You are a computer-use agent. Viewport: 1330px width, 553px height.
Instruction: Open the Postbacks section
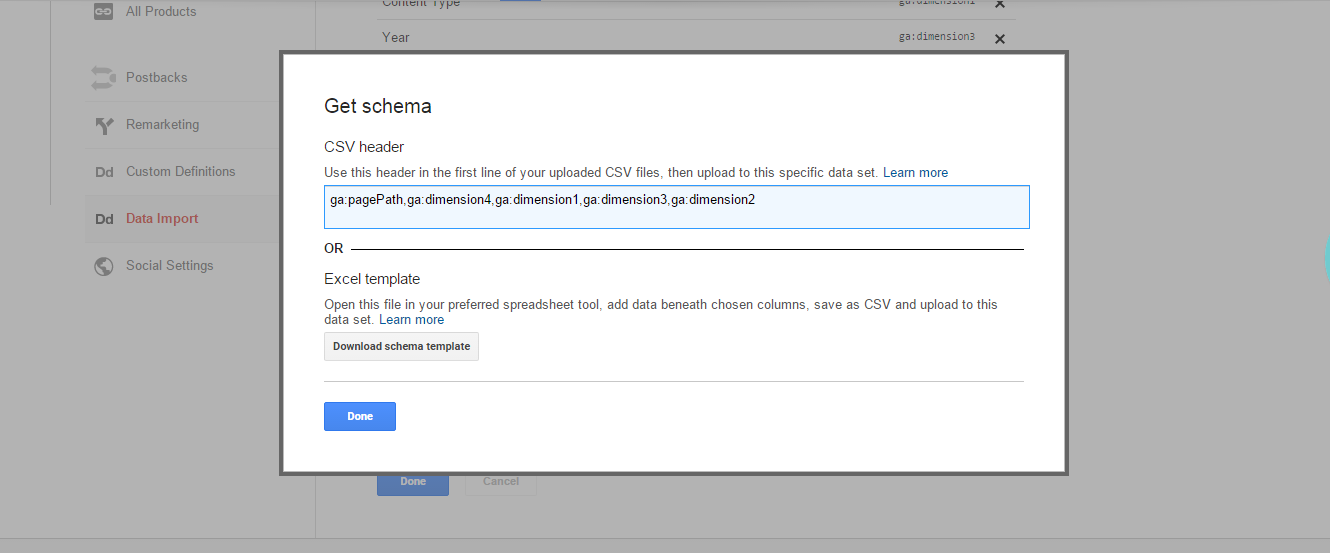pyautogui.click(x=156, y=78)
